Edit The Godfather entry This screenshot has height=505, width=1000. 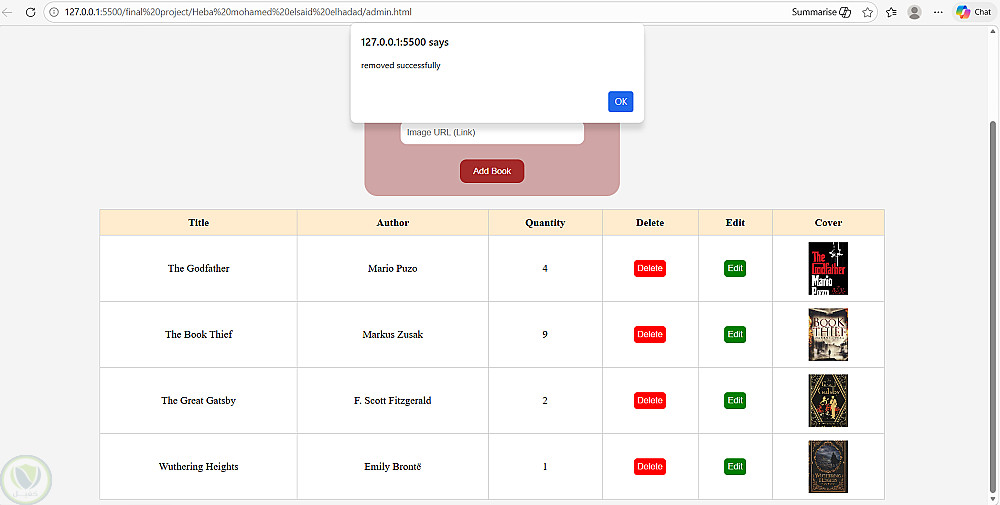(735, 268)
